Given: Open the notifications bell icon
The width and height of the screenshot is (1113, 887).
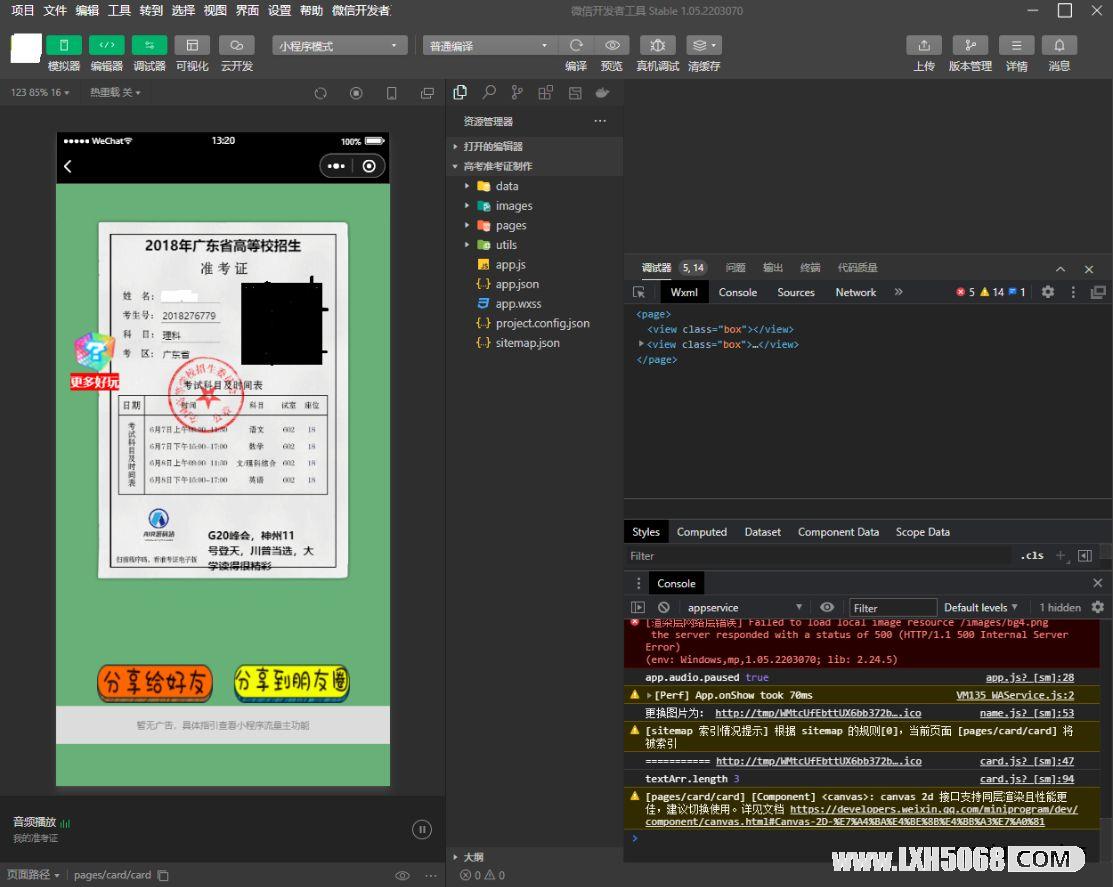Looking at the screenshot, I should click(1059, 45).
